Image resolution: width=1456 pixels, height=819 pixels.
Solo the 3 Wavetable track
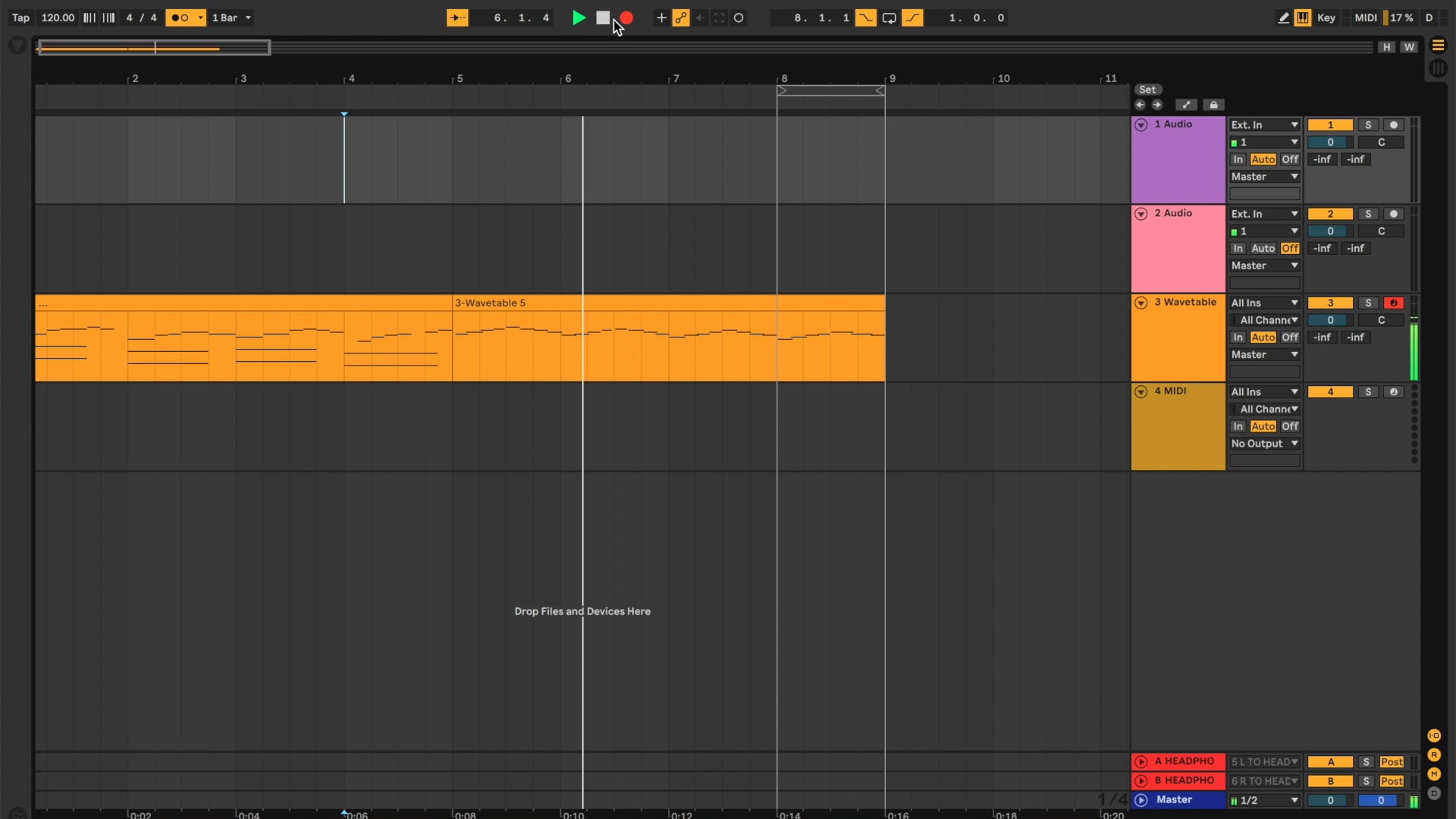coord(1368,303)
